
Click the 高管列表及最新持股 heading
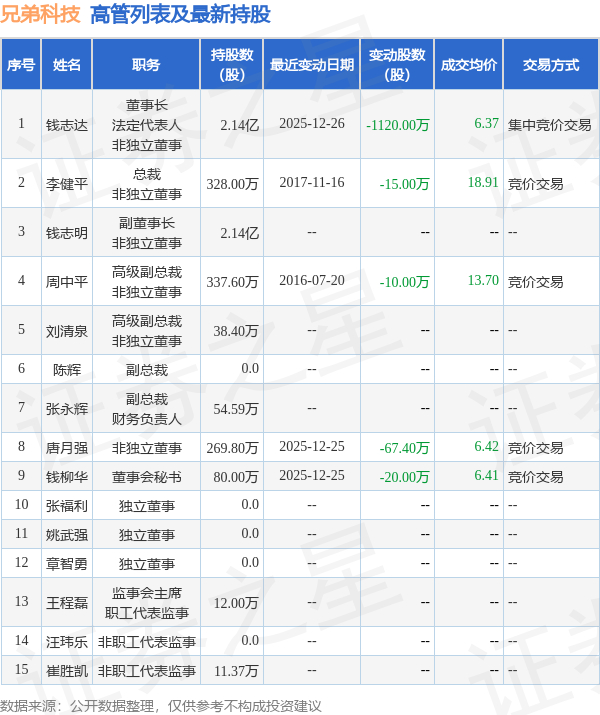click(180, 15)
